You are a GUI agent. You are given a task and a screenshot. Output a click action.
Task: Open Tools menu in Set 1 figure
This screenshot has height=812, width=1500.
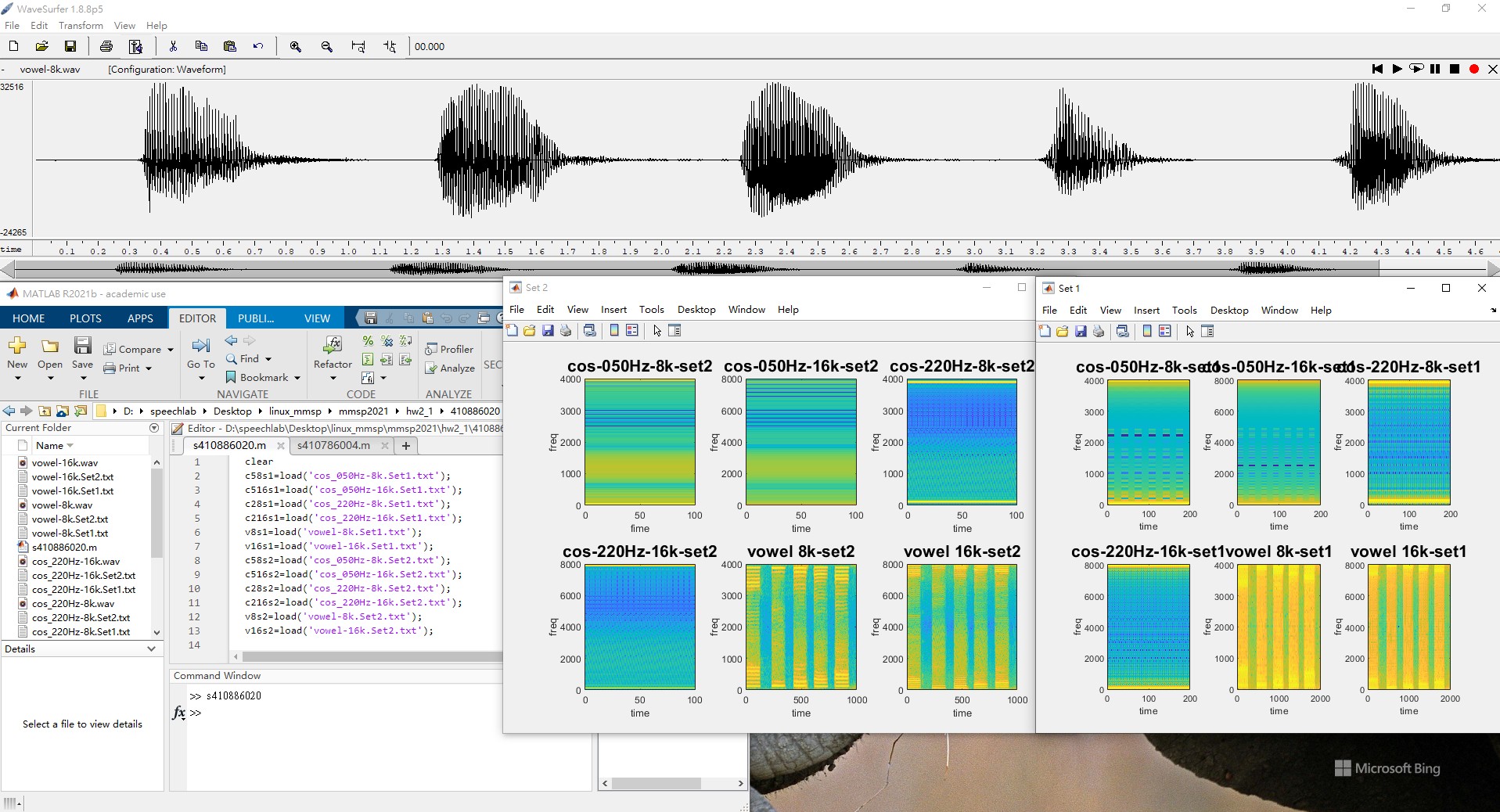(x=1184, y=310)
